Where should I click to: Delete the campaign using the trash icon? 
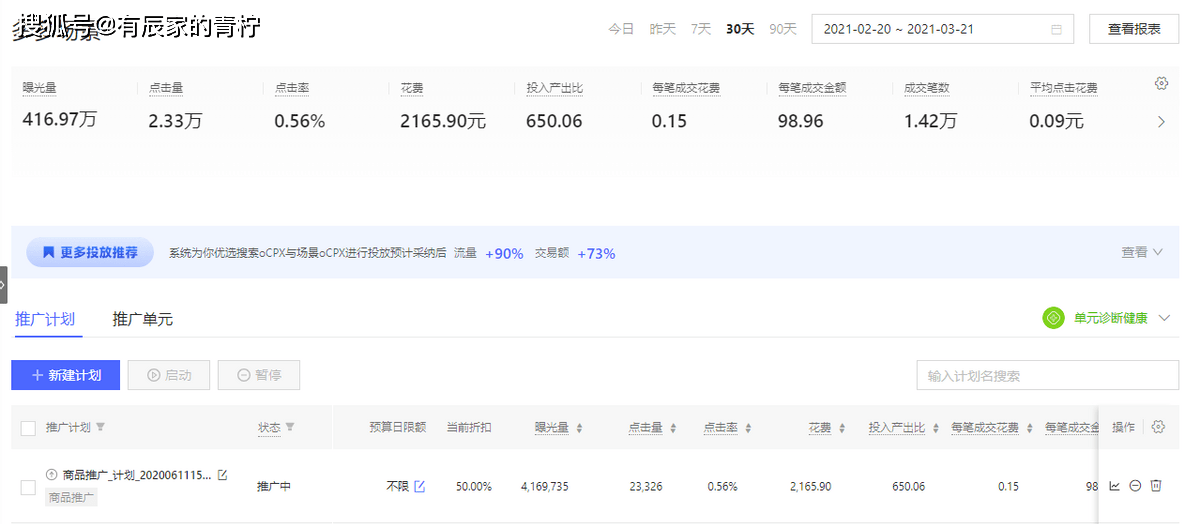(x=1156, y=486)
